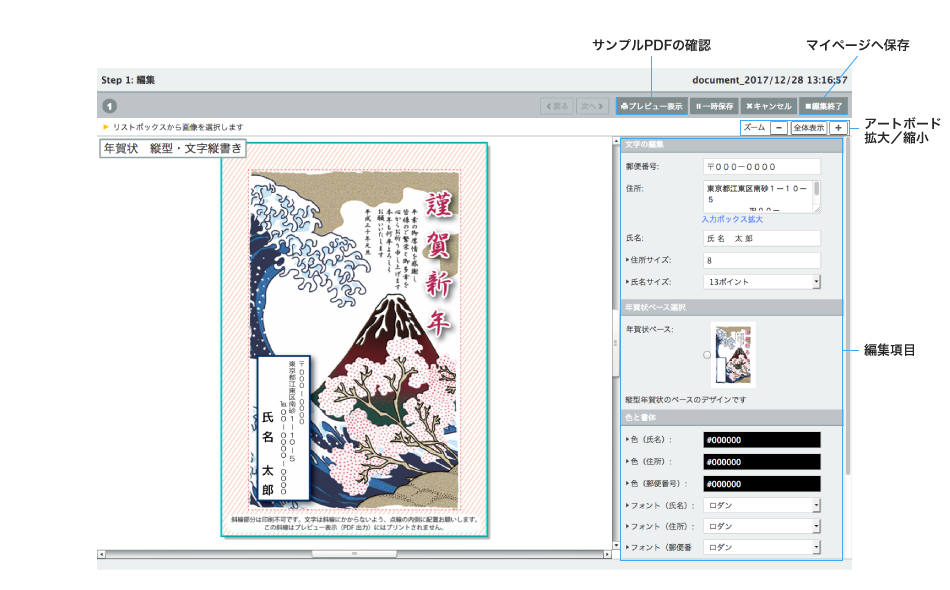Click the プレビュー表示 preview button
This screenshot has height=590, width=950.
click(x=652, y=106)
